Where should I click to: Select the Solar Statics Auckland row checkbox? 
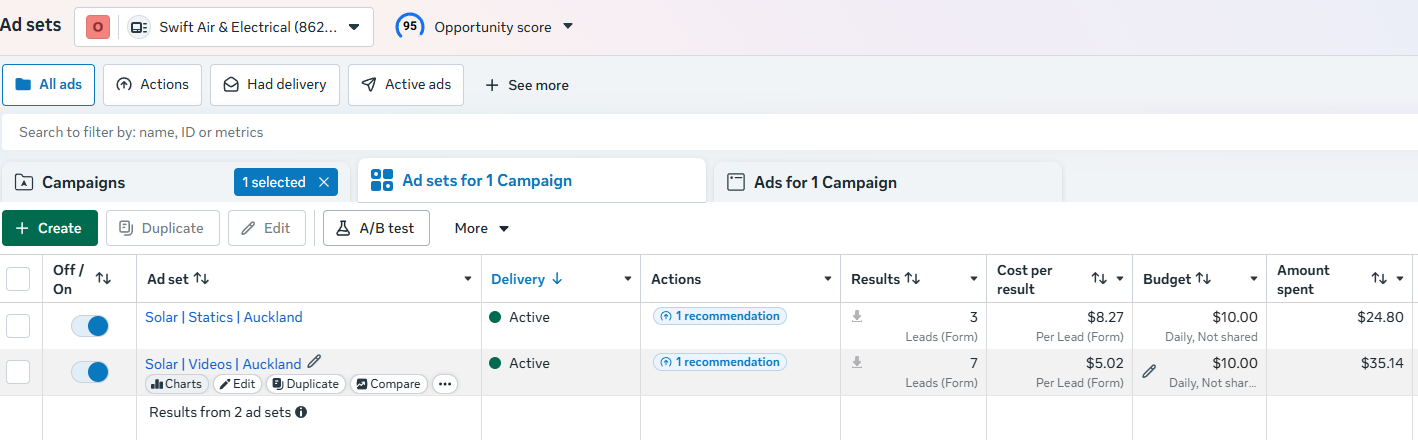pyautogui.click(x=18, y=325)
